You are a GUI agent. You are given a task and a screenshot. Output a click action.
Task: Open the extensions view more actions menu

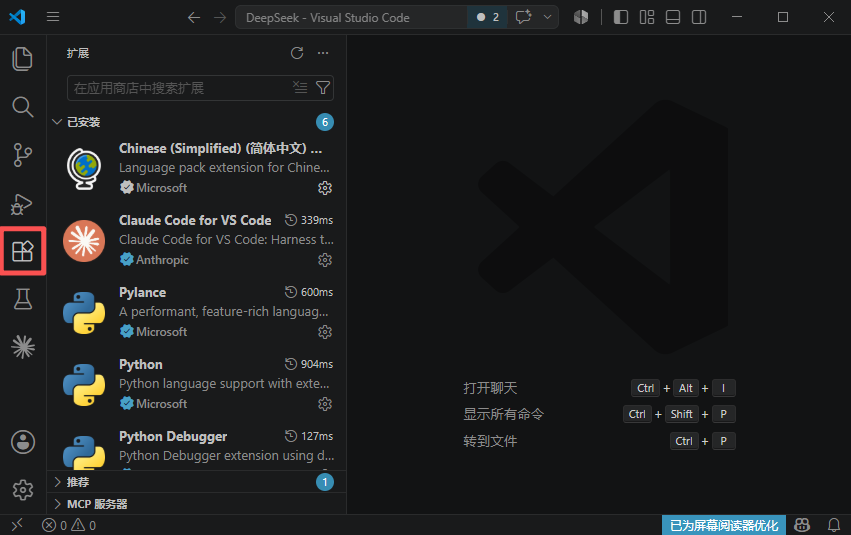pos(323,53)
